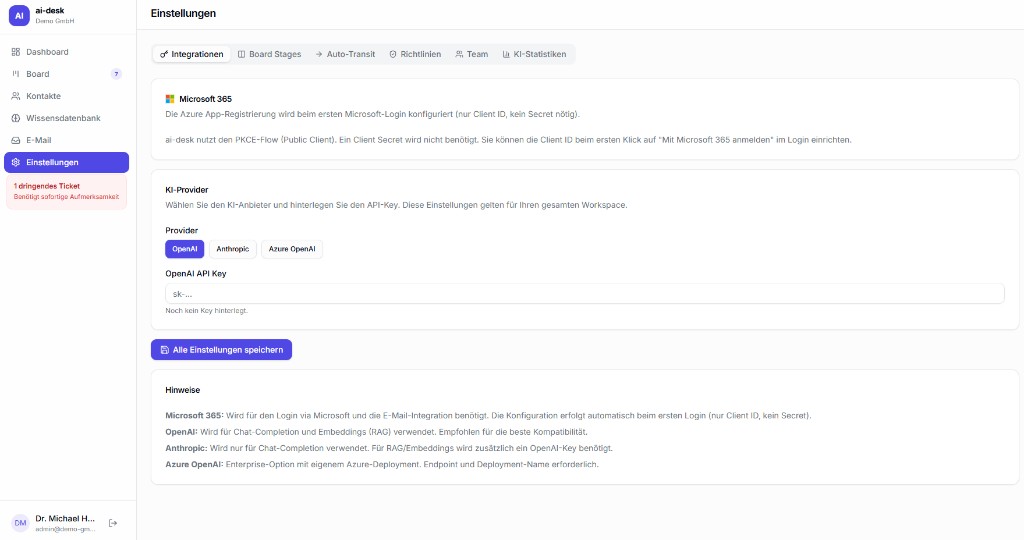Click the ai-desk logo icon
Screen dimensions: 1024x540
(x=20, y=15)
